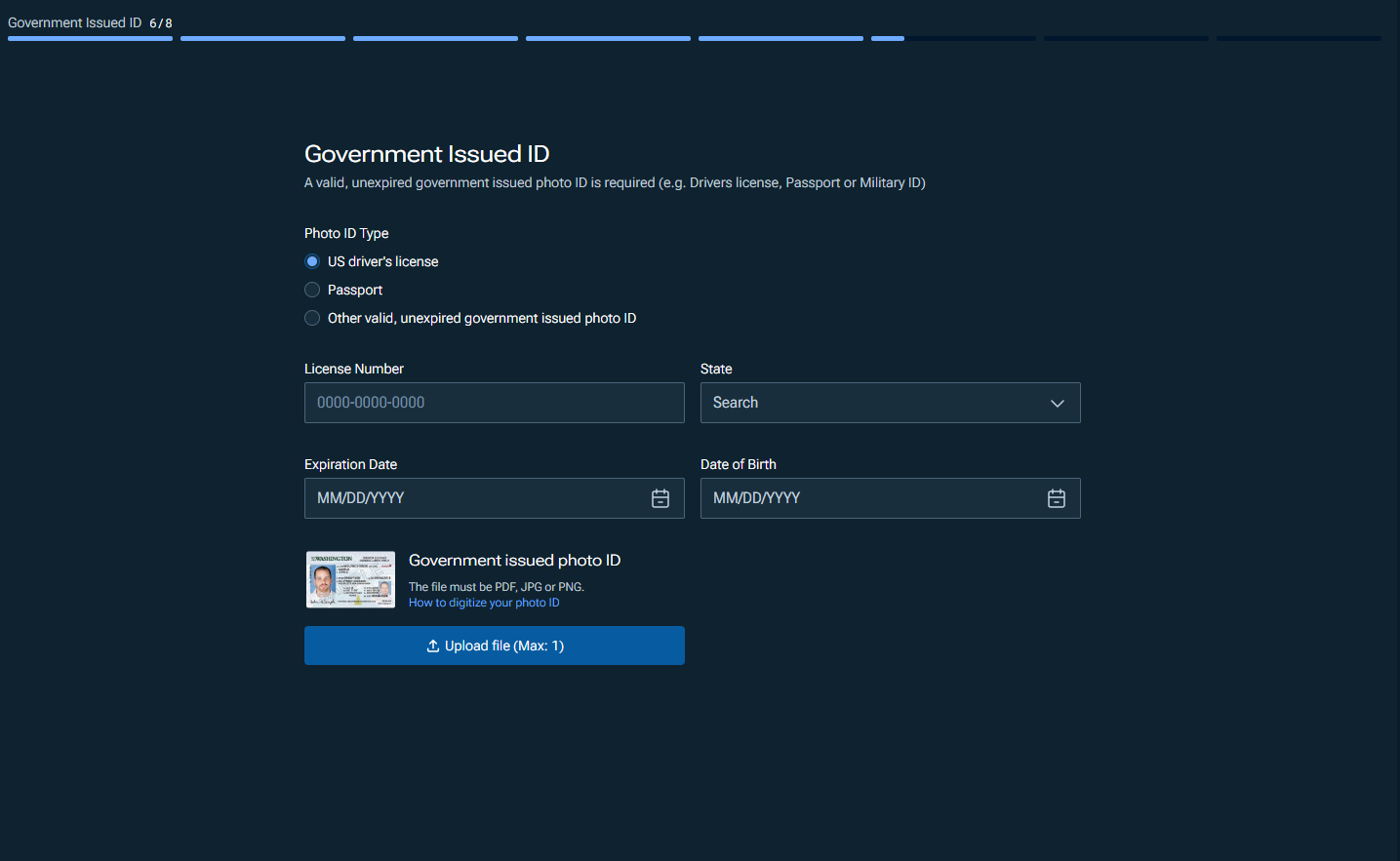Click into the License Number input field
1400x861 pixels.
495,403
